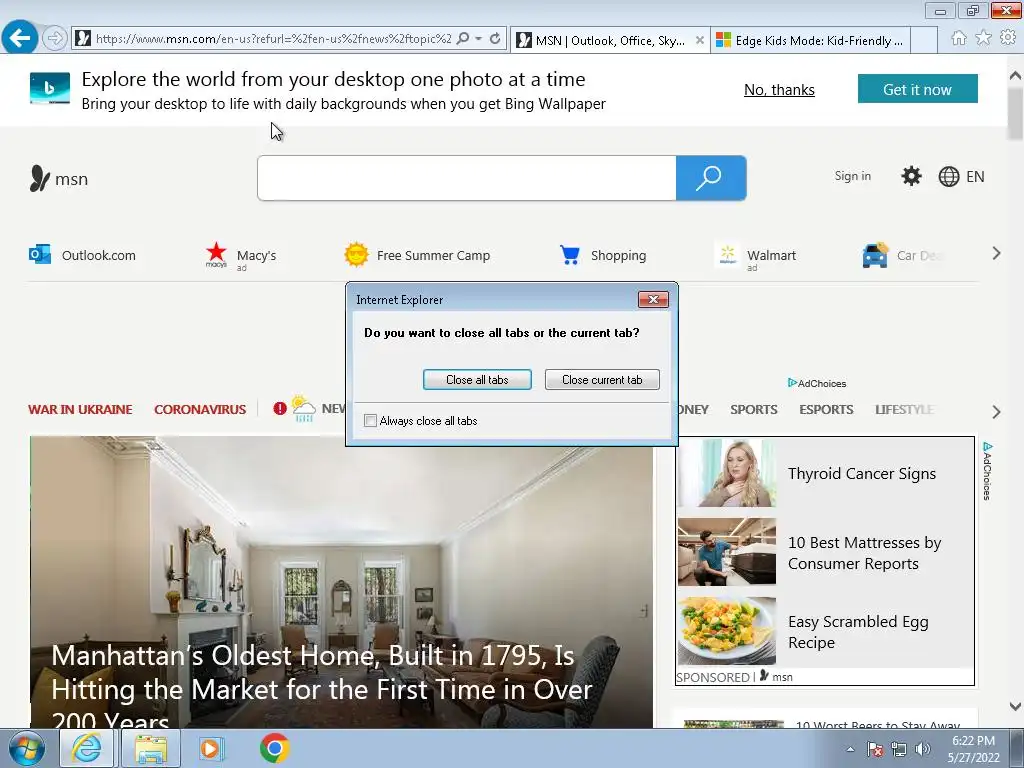Open MSN settings gear icon

click(x=911, y=176)
